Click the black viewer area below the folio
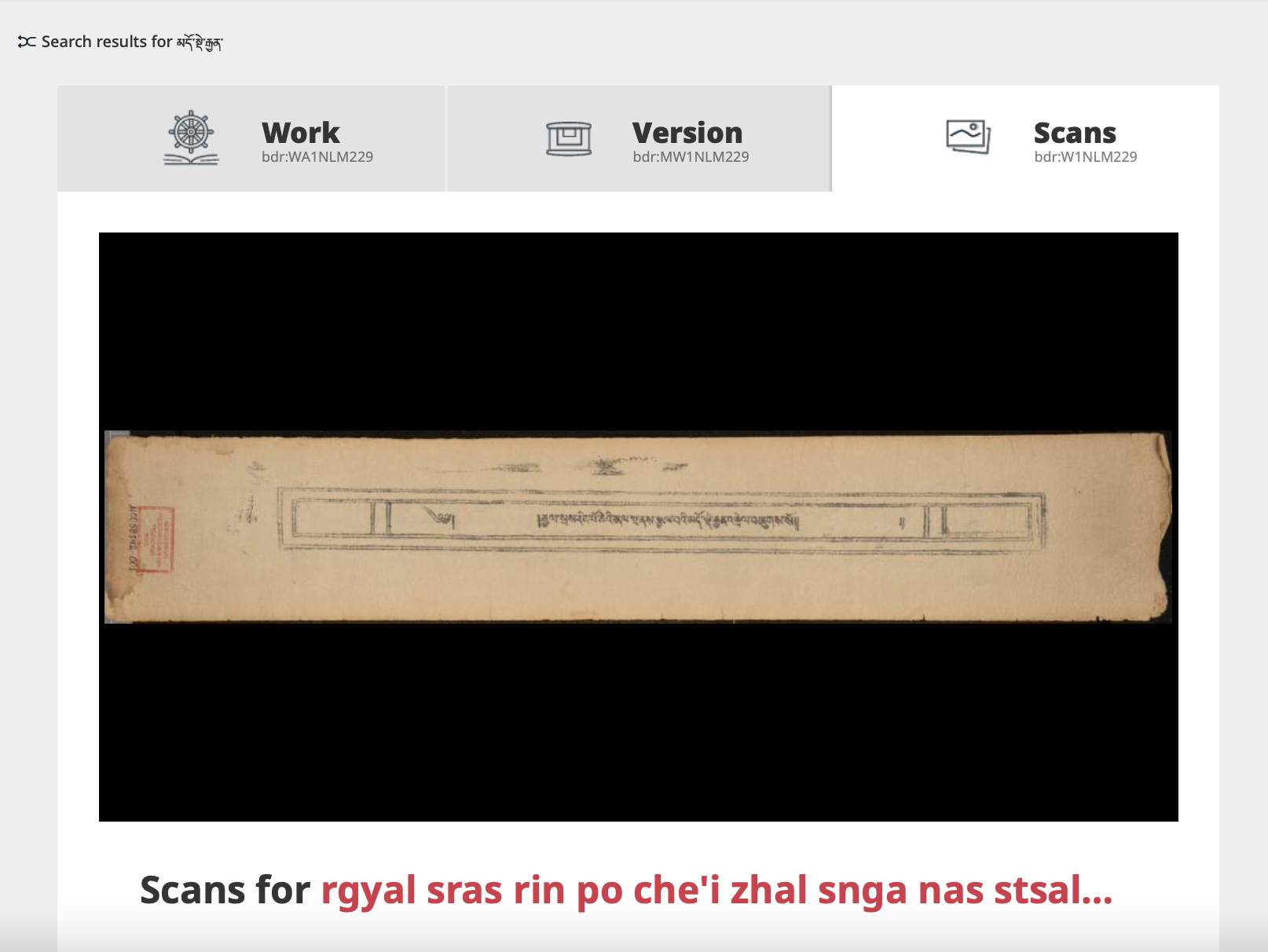Screen dimensions: 1268x952 pyautogui.click(x=638, y=723)
